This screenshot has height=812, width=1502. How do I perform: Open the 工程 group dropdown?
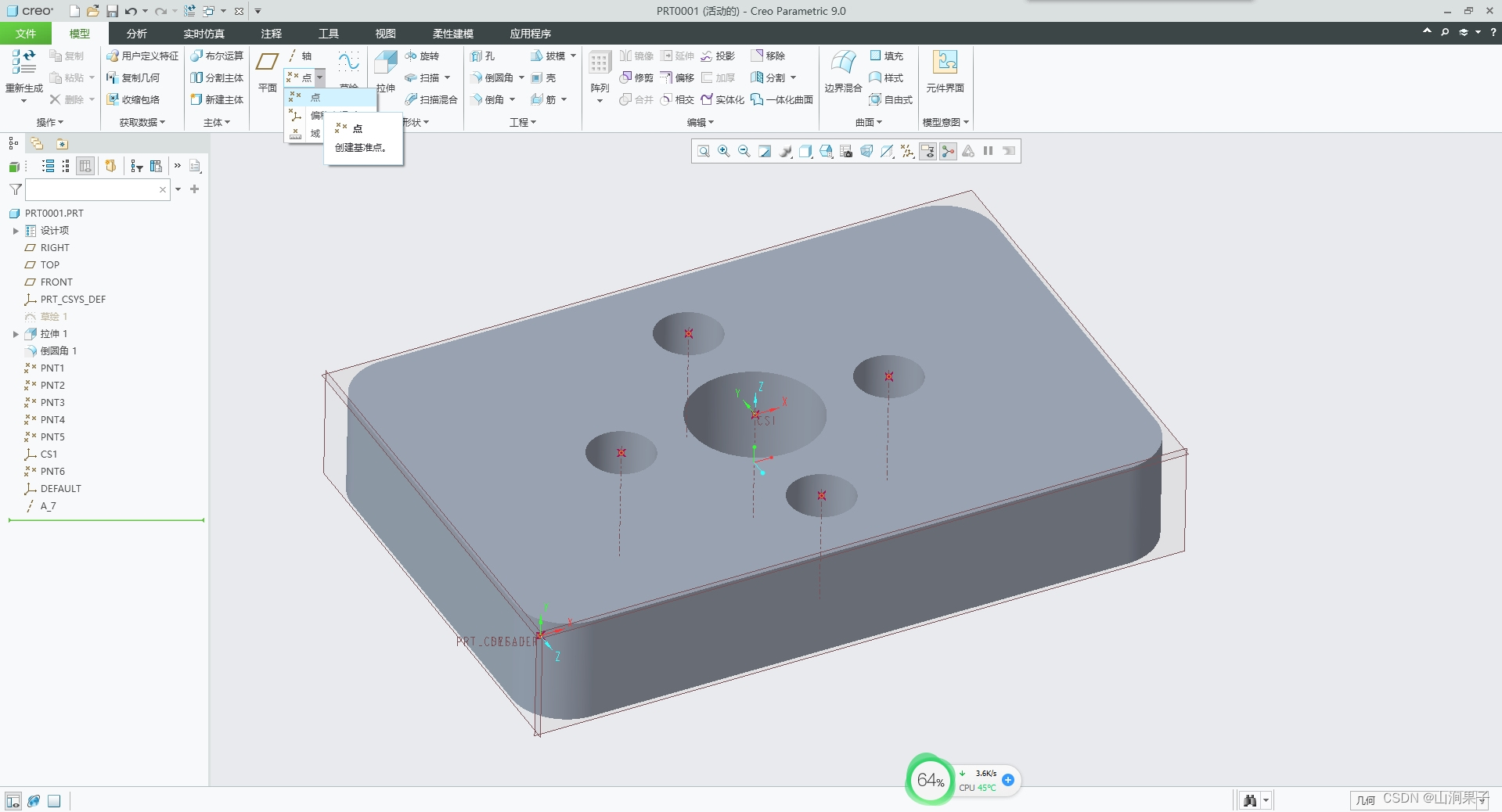(523, 122)
